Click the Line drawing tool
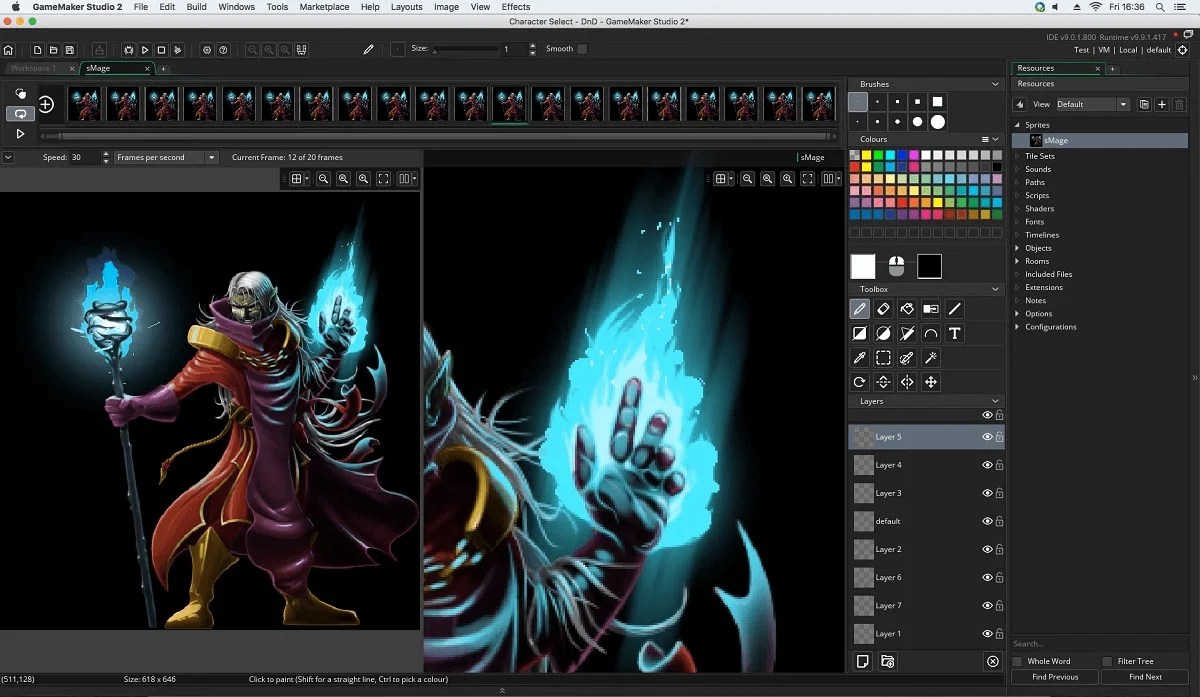 [x=955, y=309]
